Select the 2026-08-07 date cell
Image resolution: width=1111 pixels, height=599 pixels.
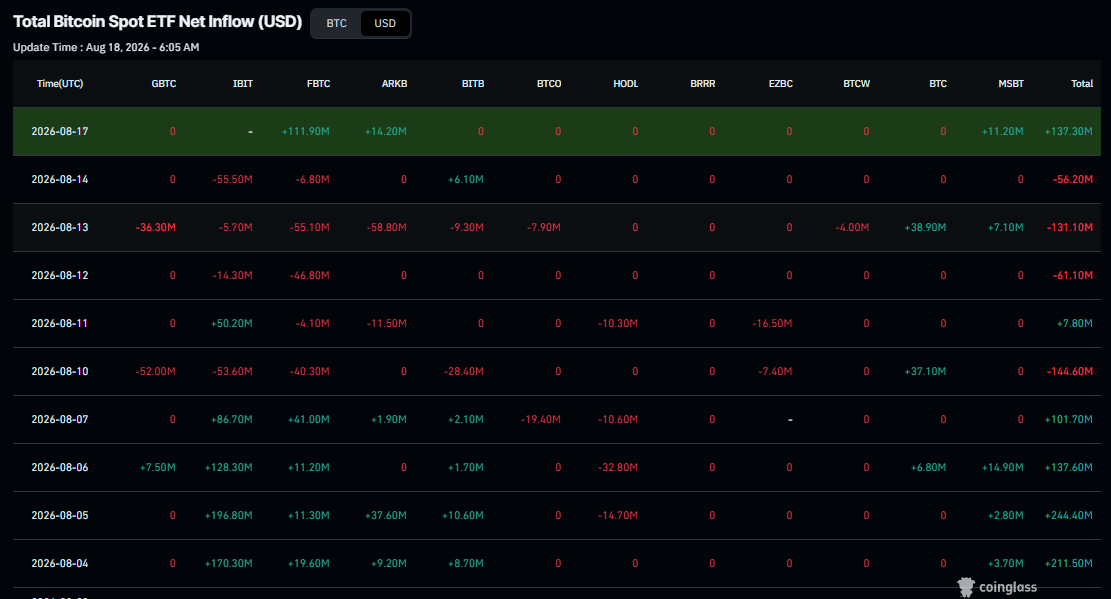click(x=60, y=420)
